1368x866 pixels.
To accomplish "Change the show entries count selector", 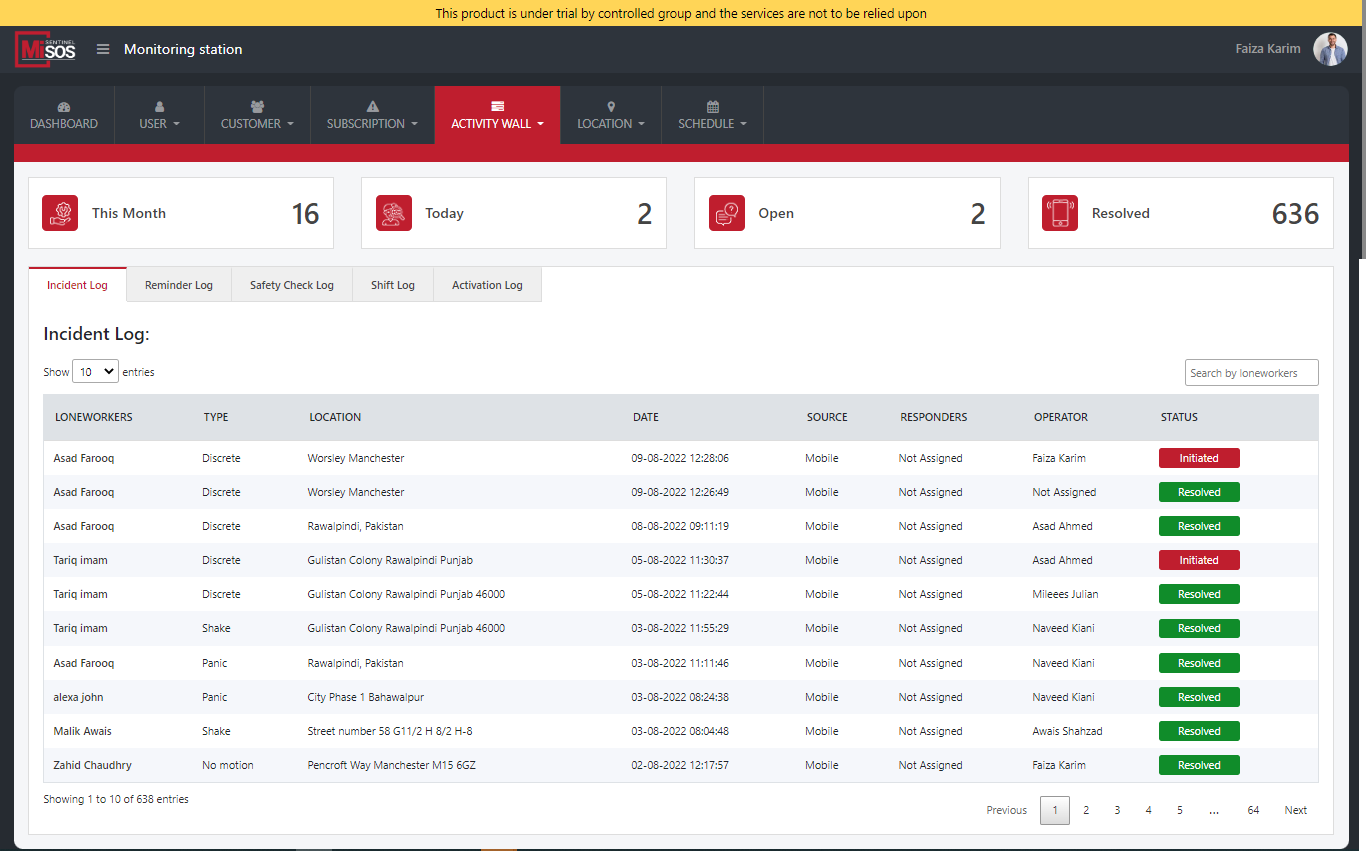I will 95,372.
